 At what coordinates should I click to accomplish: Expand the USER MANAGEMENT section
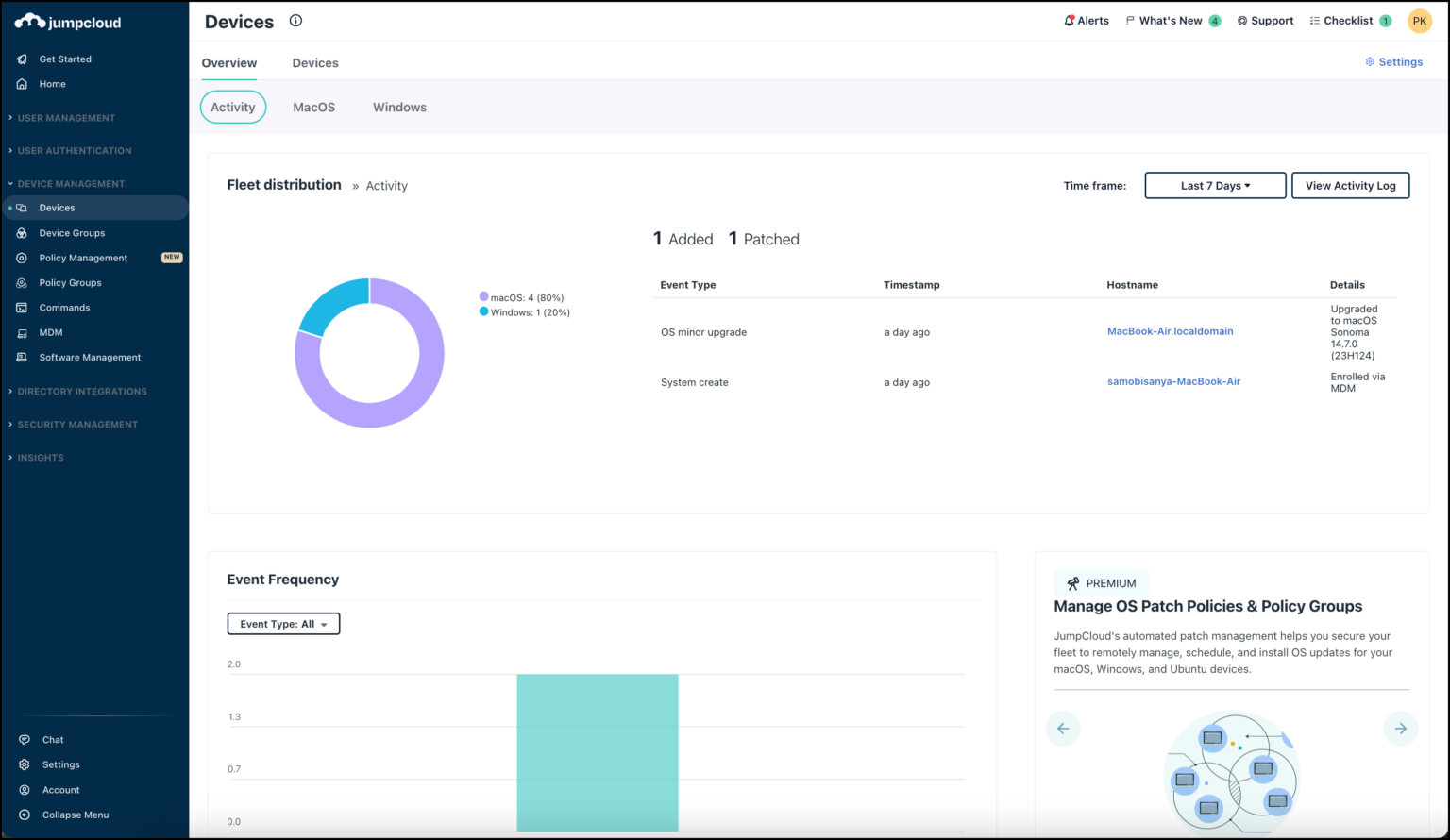66,117
